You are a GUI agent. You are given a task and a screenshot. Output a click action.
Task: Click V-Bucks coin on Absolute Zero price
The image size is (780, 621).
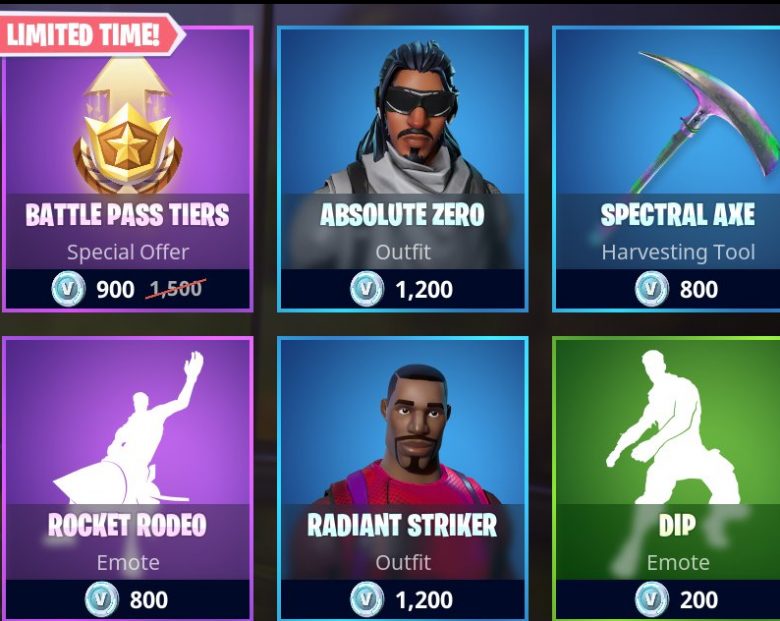[367, 289]
